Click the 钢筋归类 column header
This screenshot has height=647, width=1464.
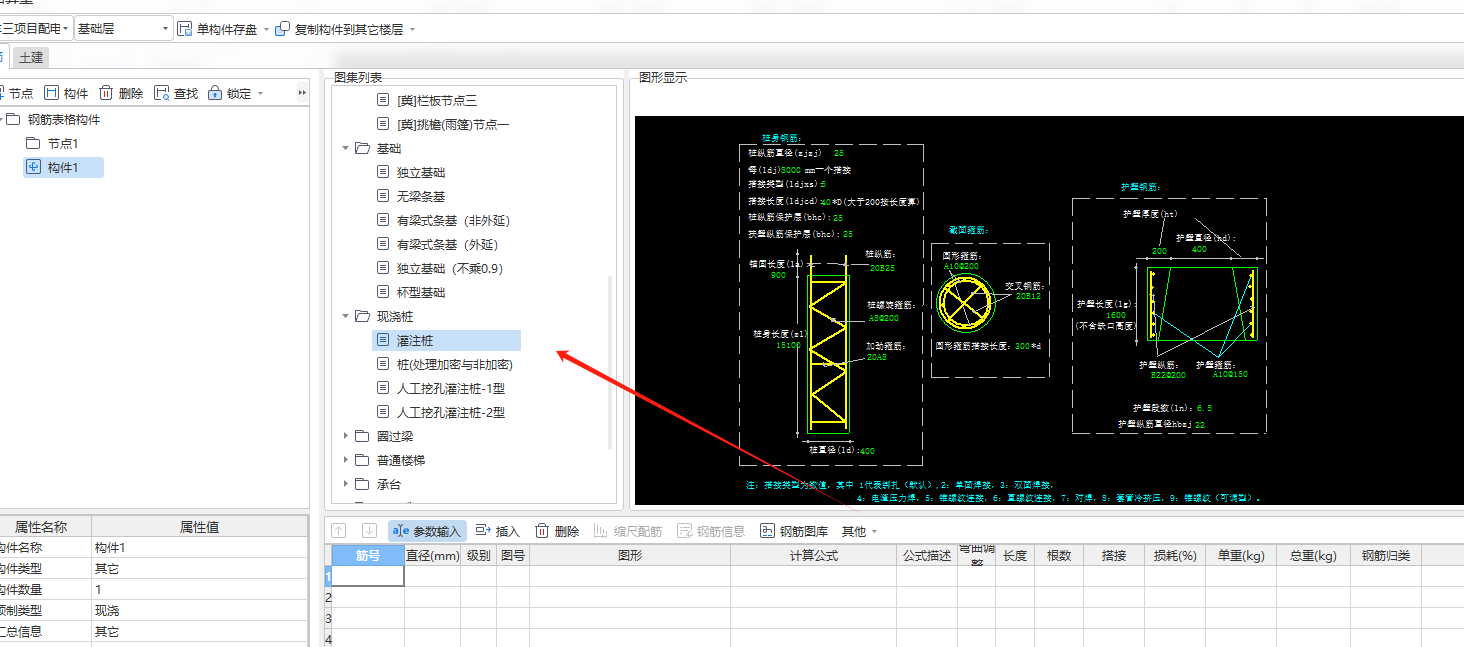pos(1386,555)
